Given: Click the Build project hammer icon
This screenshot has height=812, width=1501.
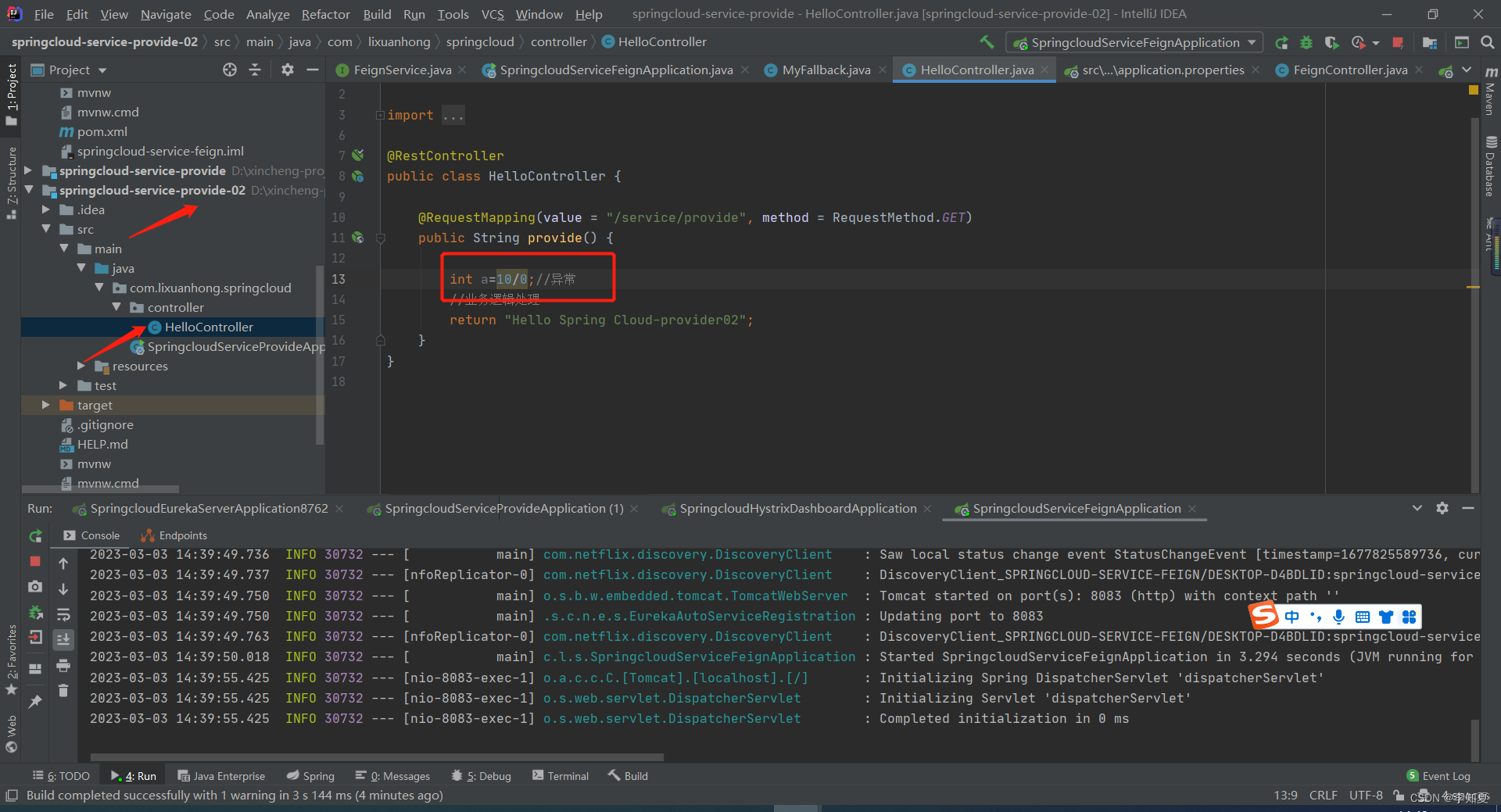Looking at the screenshot, I should (x=987, y=42).
